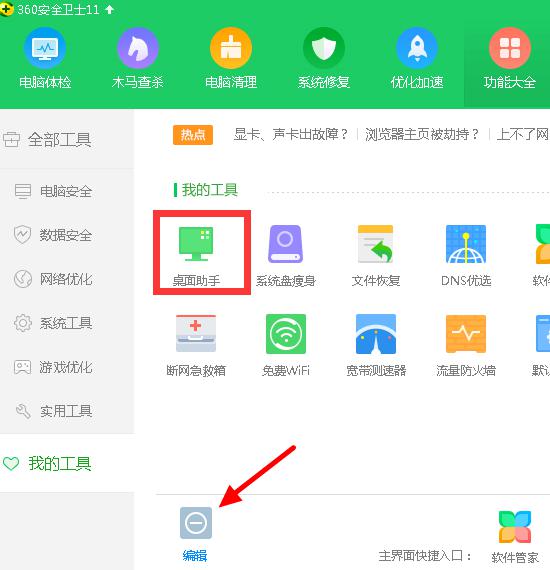Open 软件管家 shortcut icon
The image size is (550, 570).
point(515,527)
